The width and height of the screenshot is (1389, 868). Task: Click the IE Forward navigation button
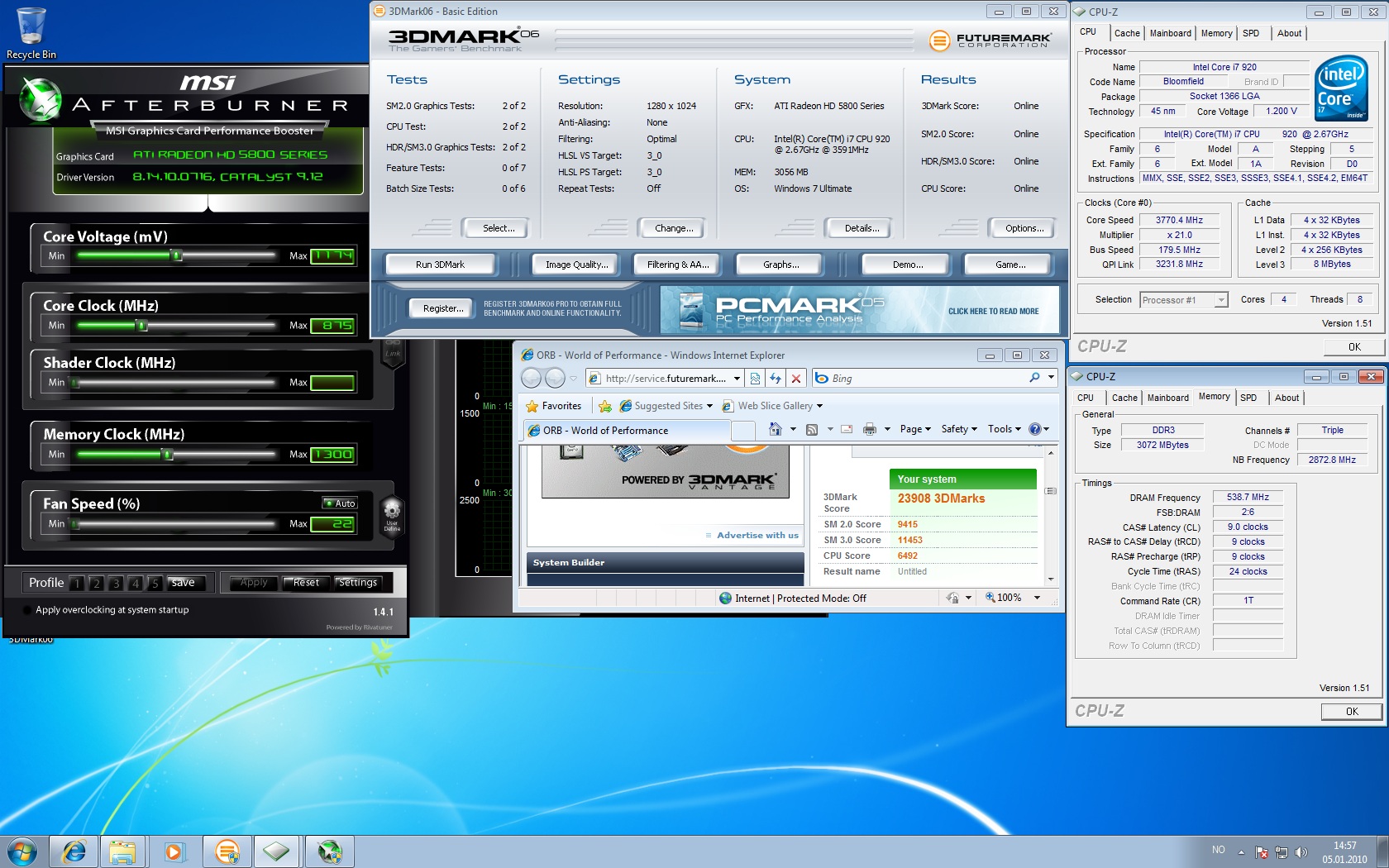click(555, 378)
